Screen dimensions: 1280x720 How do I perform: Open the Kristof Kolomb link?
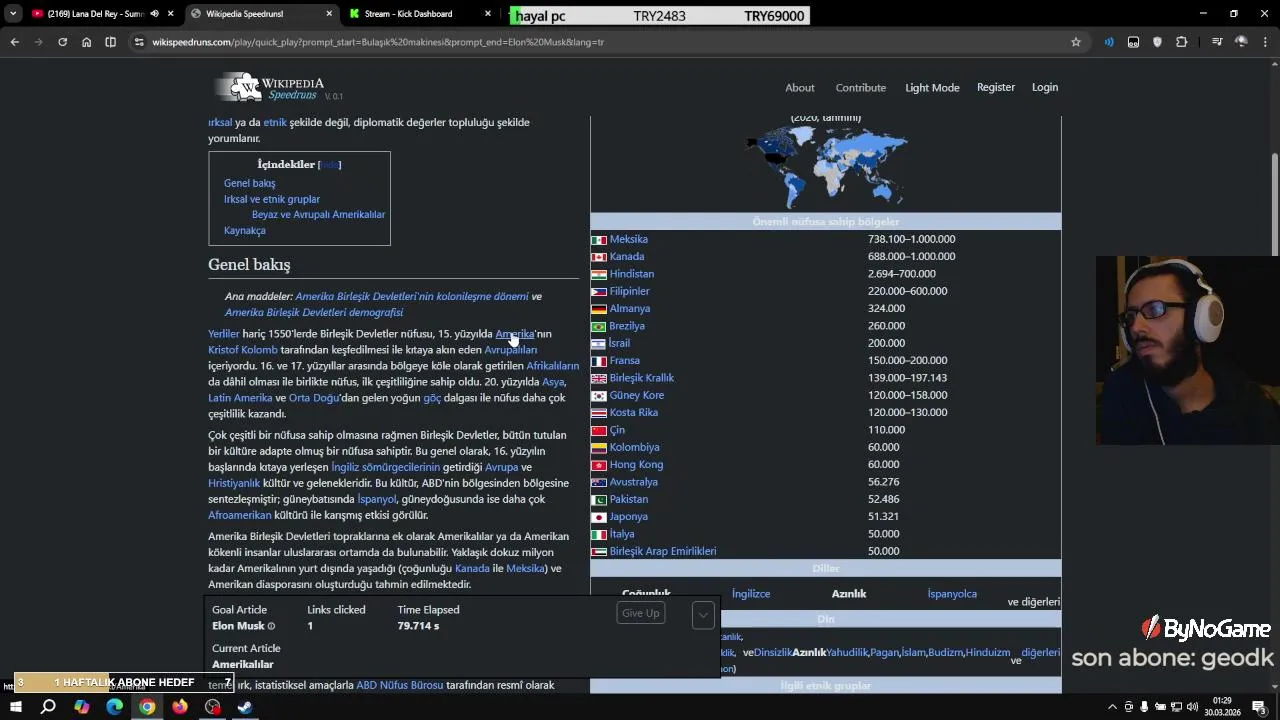click(243, 350)
